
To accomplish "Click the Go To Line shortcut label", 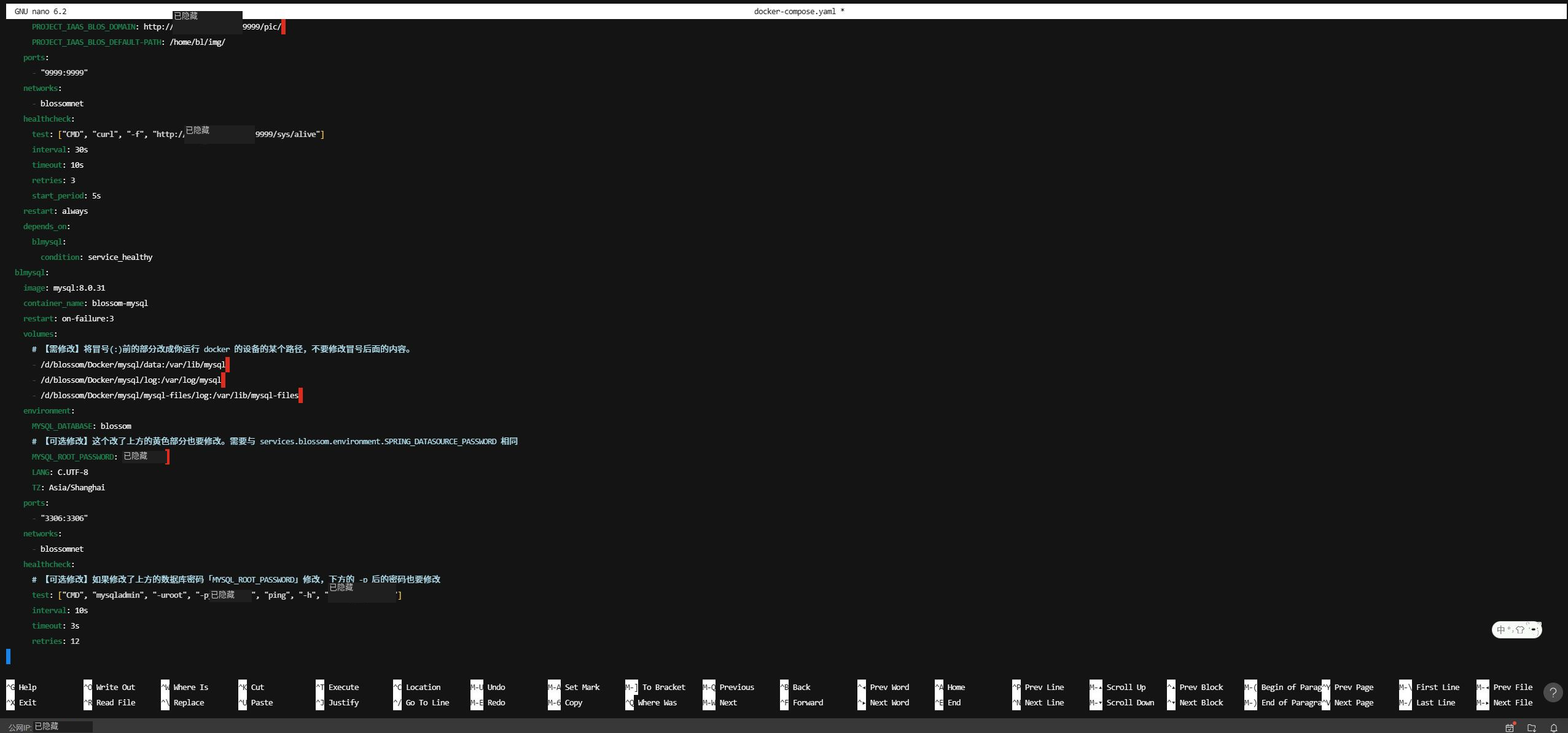I will (427, 702).
